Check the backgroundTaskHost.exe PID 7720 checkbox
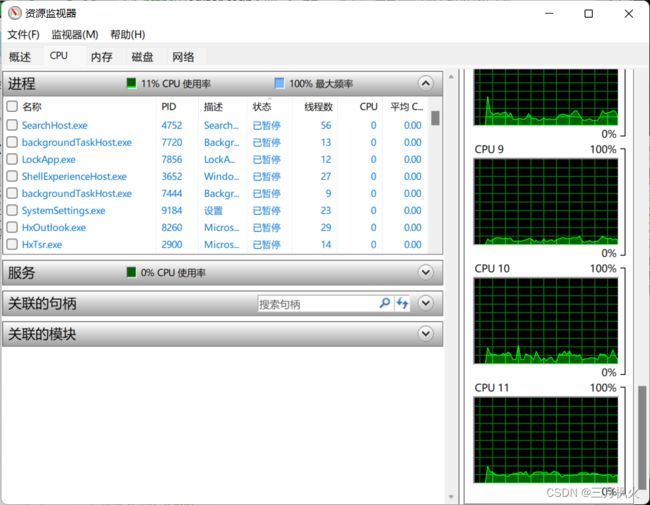The height and width of the screenshot is (505, 650). (12, 142)
